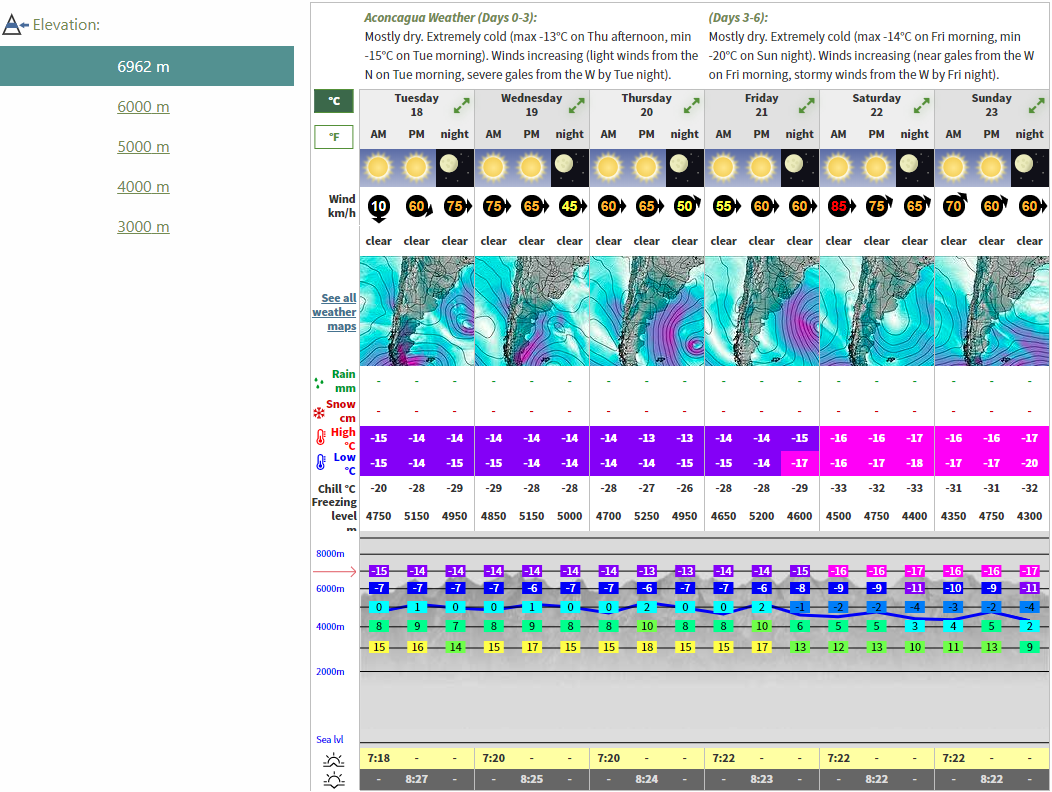The image size is (1052, 792).
Task: Click Sunday night -20 low temperature cell
Action: point(1030,463)
